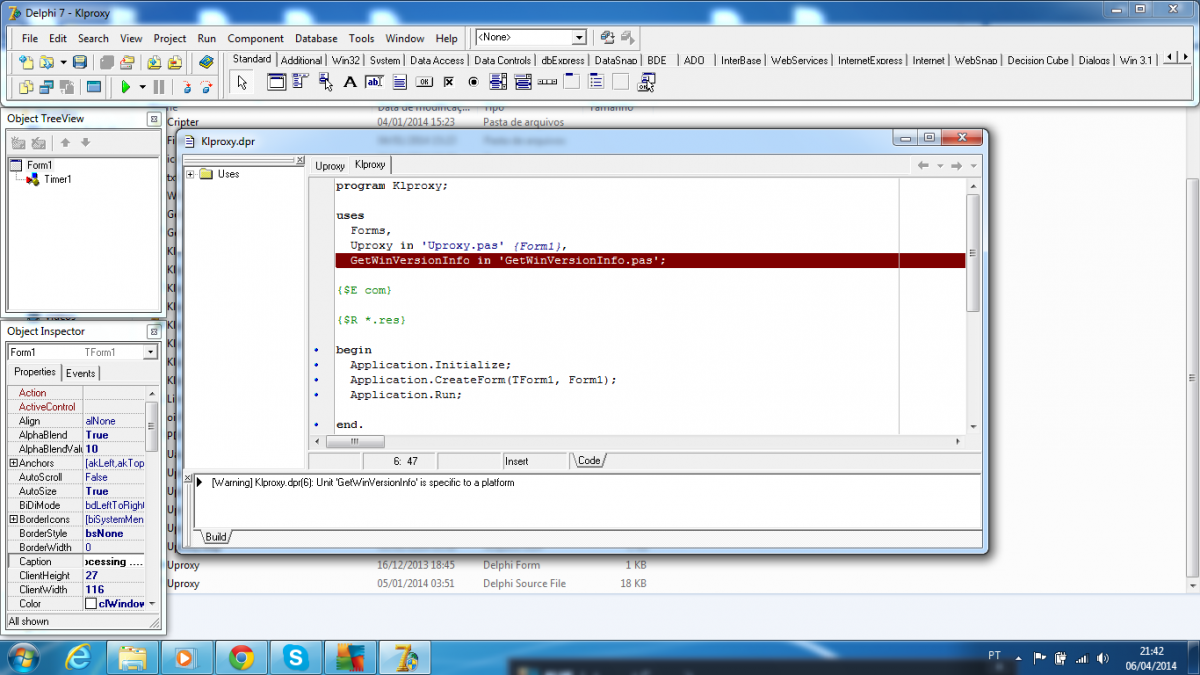Expand the Anchors property
Viewport: 1200px width, 675px height.
tap(13, 463)
